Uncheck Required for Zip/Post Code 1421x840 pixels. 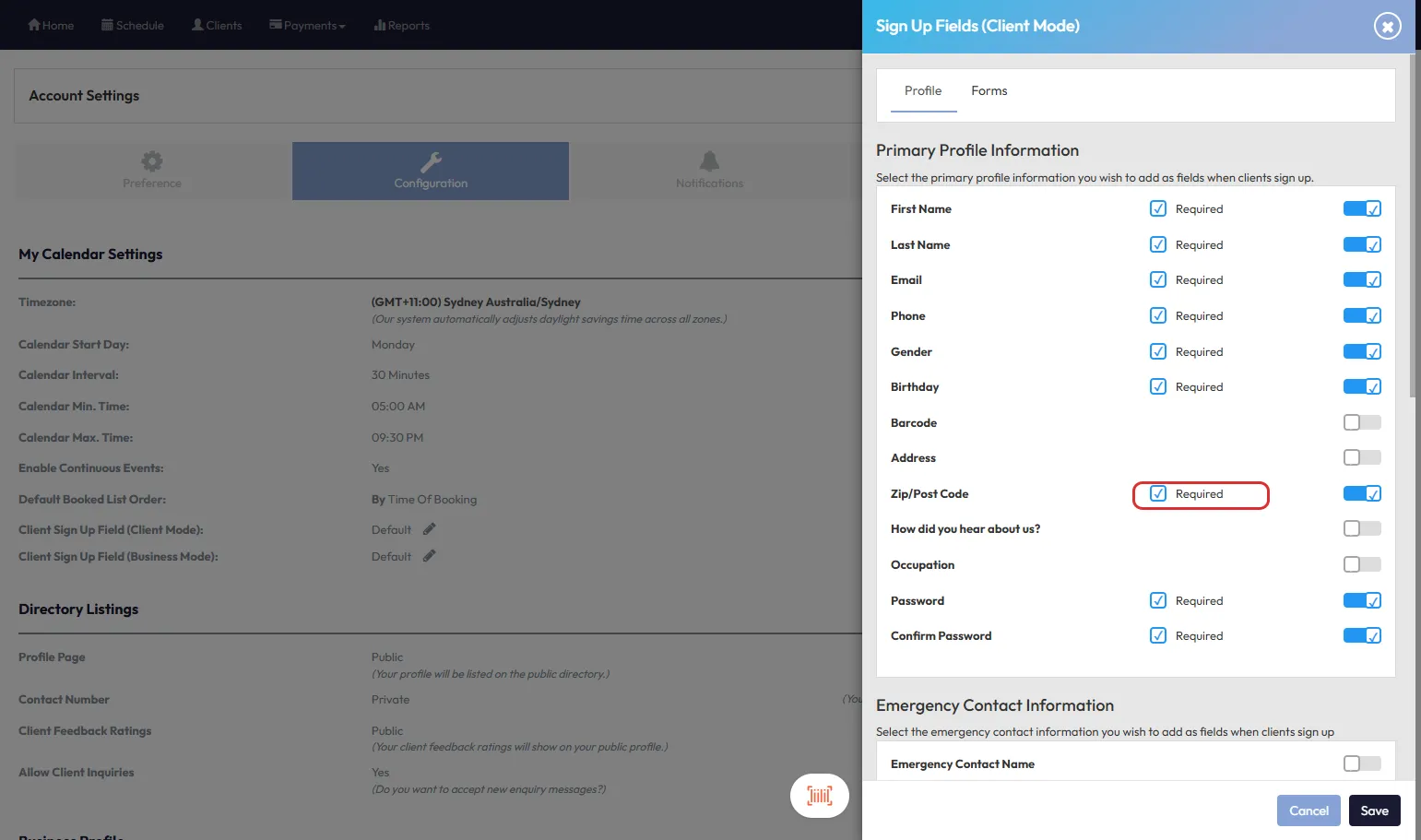coord(1158,493)
